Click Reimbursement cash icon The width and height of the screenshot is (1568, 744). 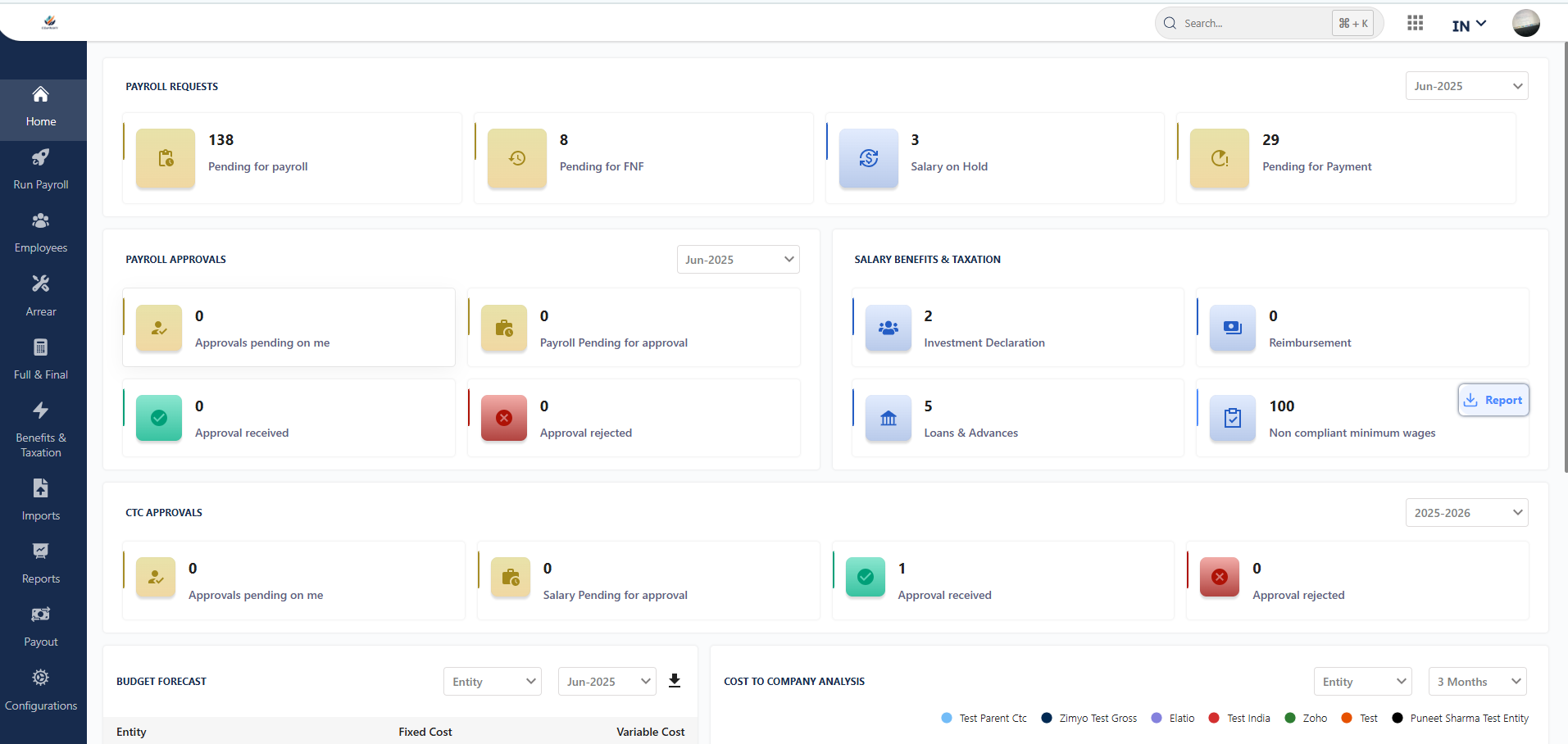point(1233,328)
